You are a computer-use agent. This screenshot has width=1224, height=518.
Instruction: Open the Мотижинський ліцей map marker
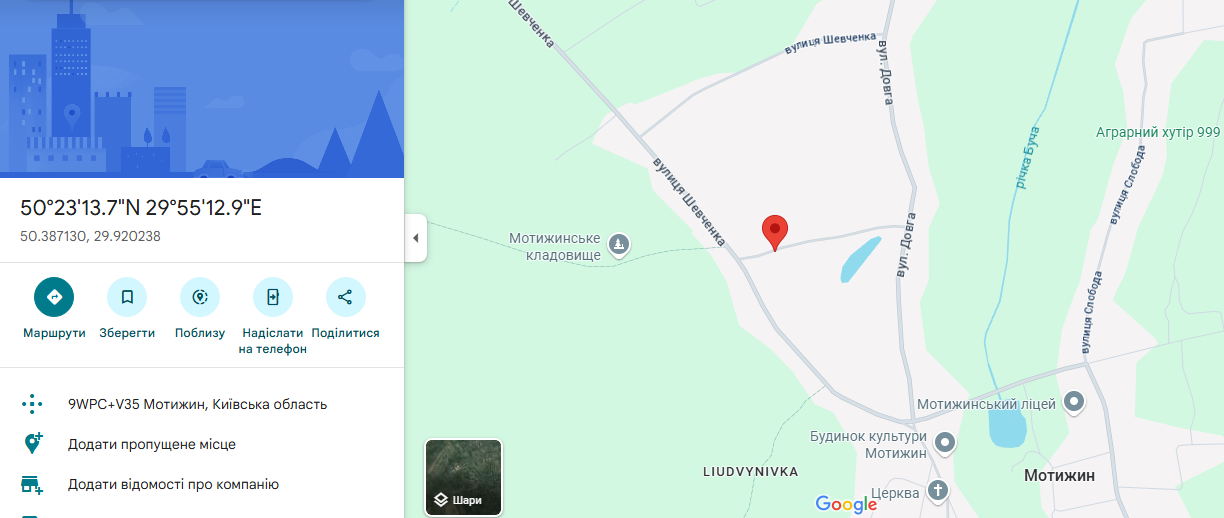point(1074,403)
